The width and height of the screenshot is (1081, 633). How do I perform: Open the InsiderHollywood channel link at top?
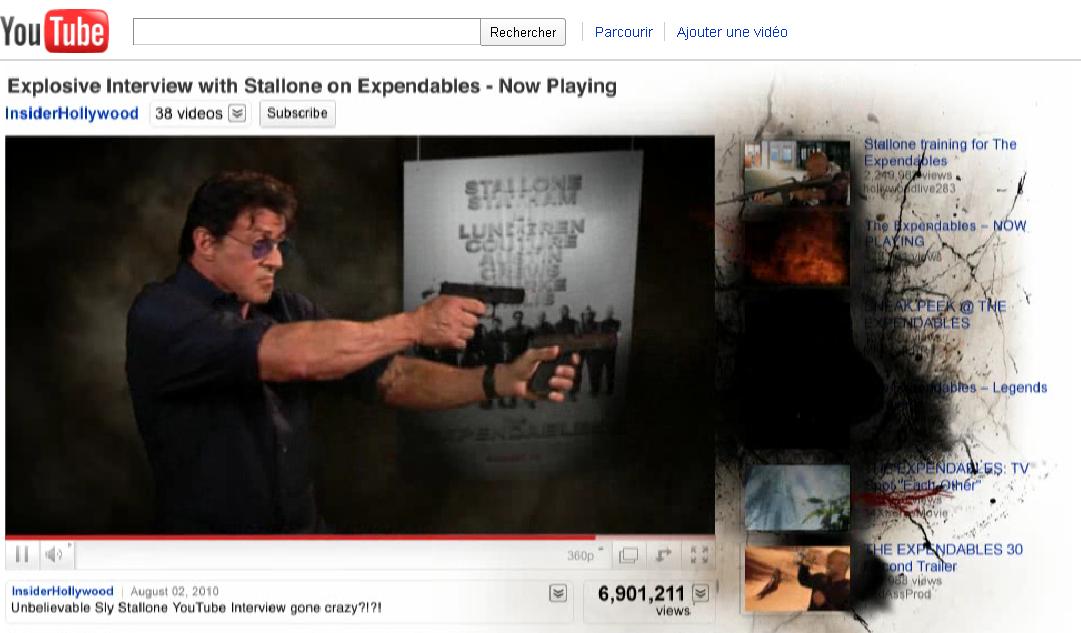pos(72,113)
